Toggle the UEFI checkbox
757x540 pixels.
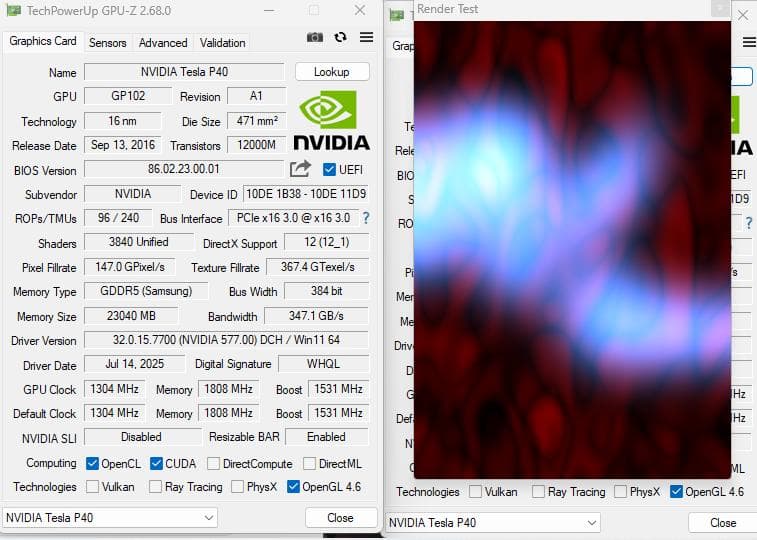[329, 169]
